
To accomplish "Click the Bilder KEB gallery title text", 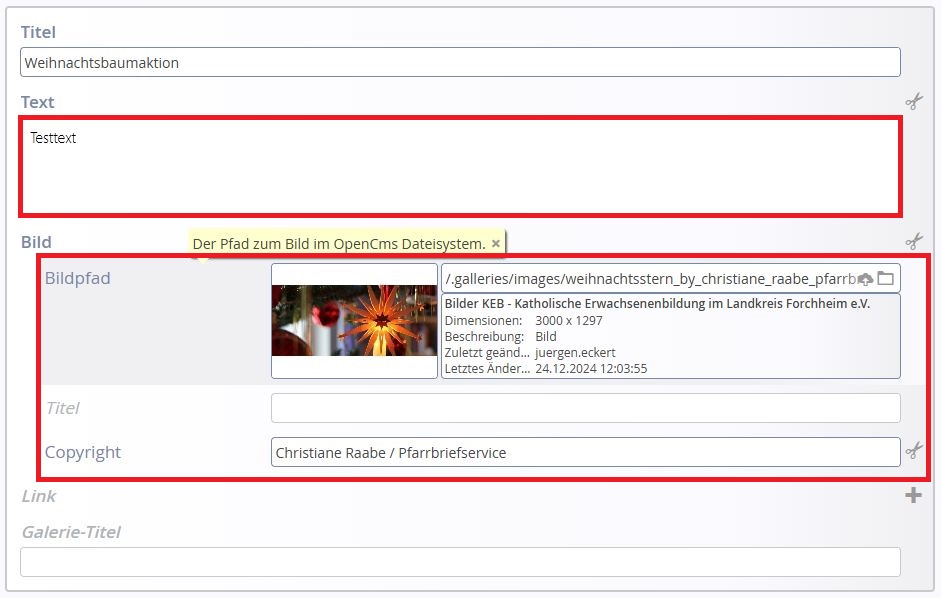I will (x=657, y=304).
